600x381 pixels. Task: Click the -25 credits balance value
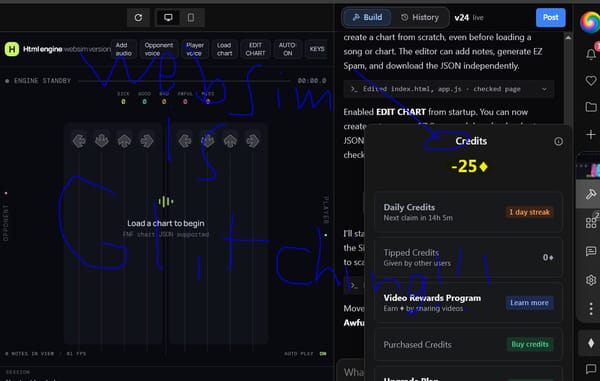[x=470, y=166]
